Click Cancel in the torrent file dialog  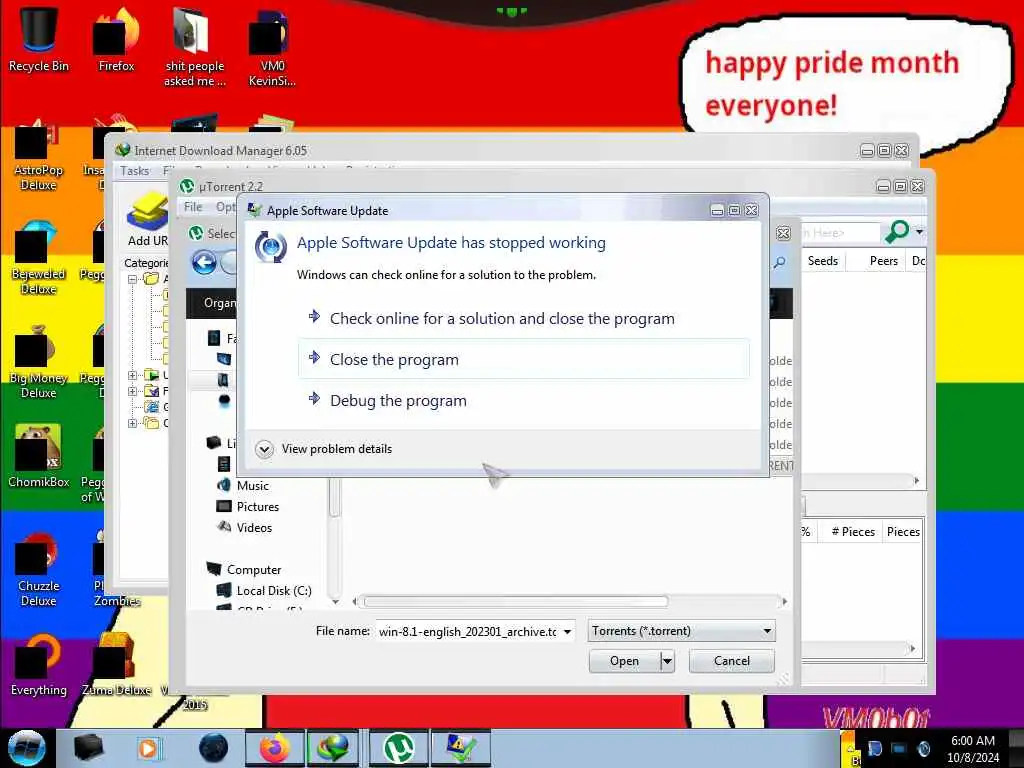tap(731, 661)
